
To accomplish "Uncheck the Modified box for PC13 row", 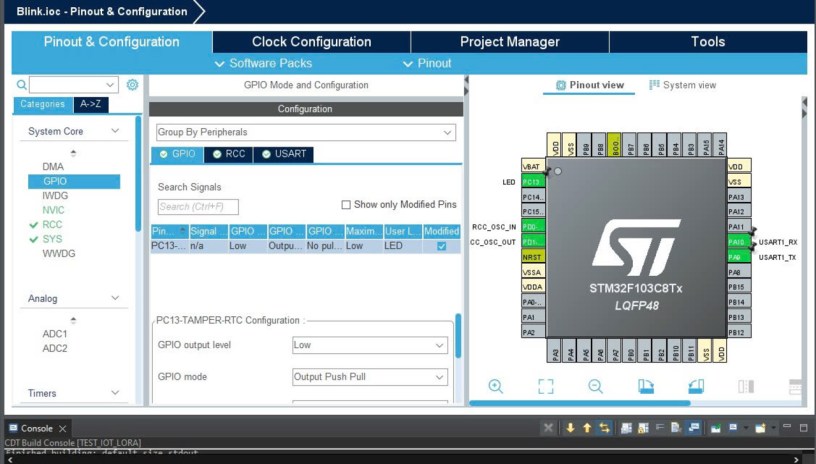I will (x=441, y=246).
